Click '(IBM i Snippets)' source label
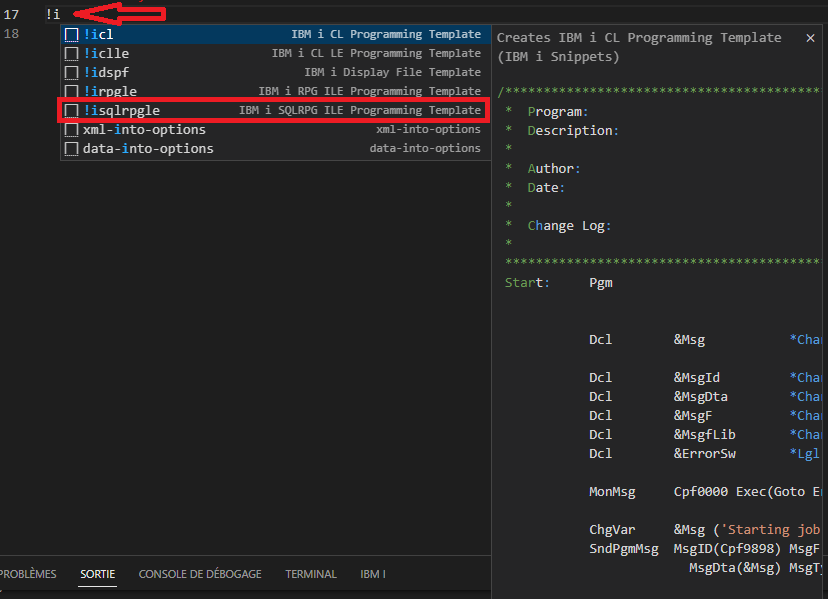The width and height of the screenshot is (828, 599). tap(558, 57)
